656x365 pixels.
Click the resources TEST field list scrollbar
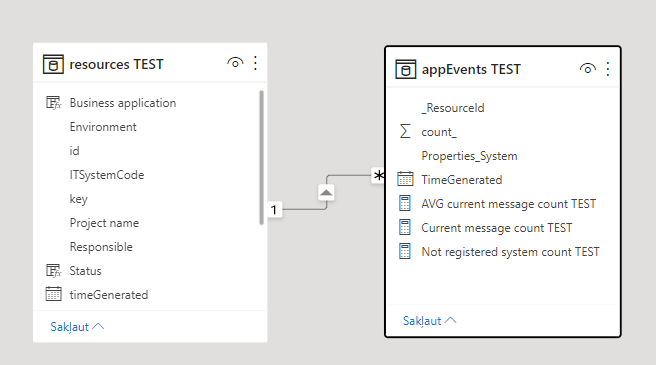pyautogui.click(x=261, y=157)
